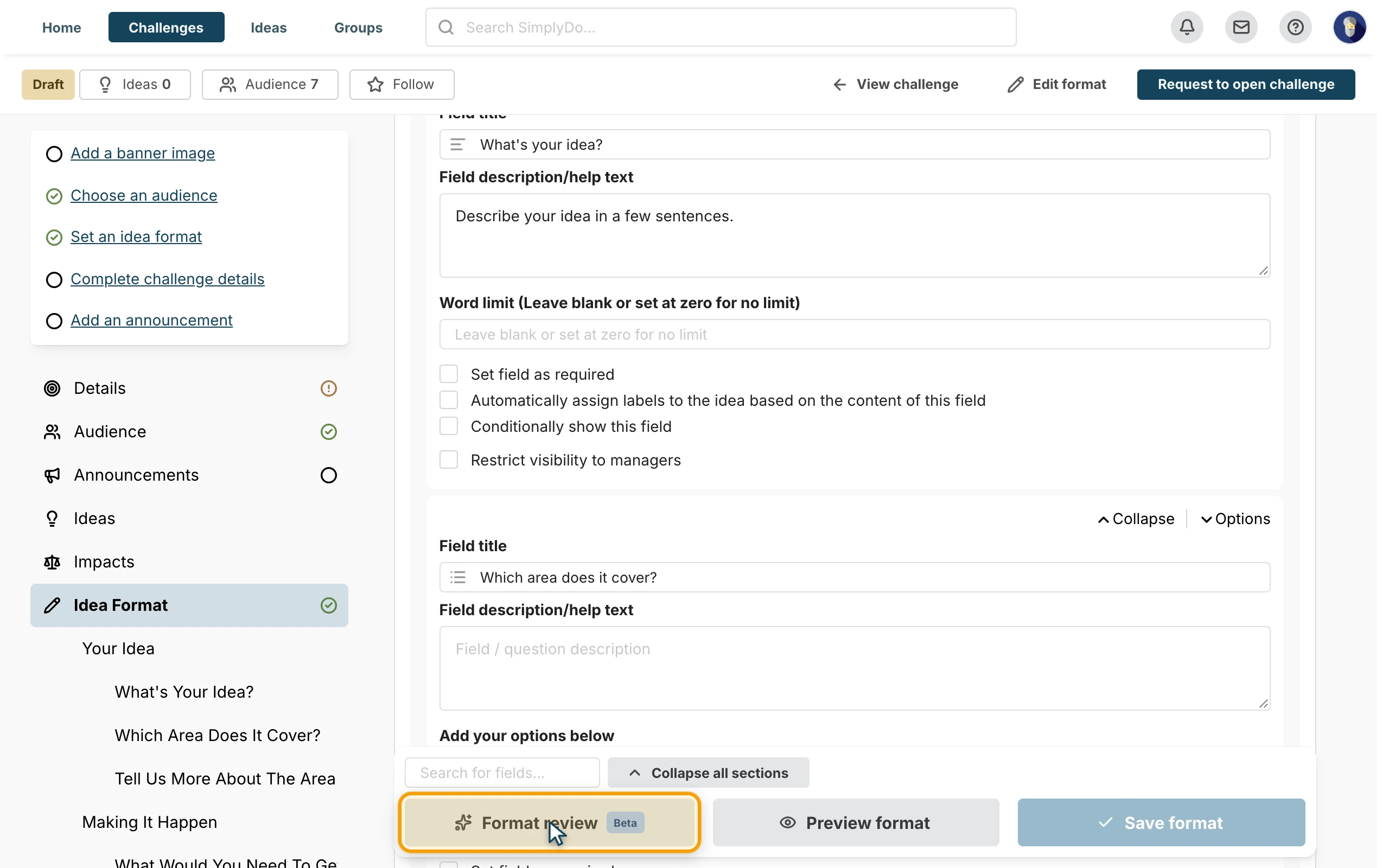The width and height of the screenshot is (1389, 868).
Task: Open the messages envelope icon
Action: pos(1241,27)
